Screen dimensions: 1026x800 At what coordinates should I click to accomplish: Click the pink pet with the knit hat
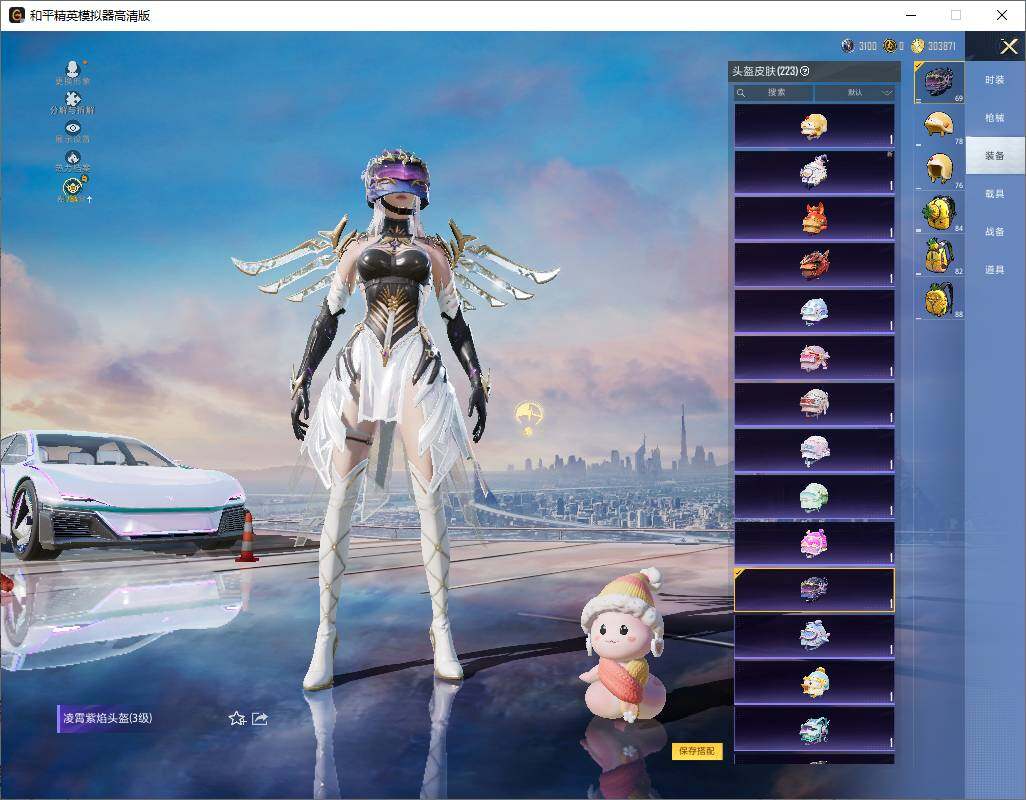624,644
